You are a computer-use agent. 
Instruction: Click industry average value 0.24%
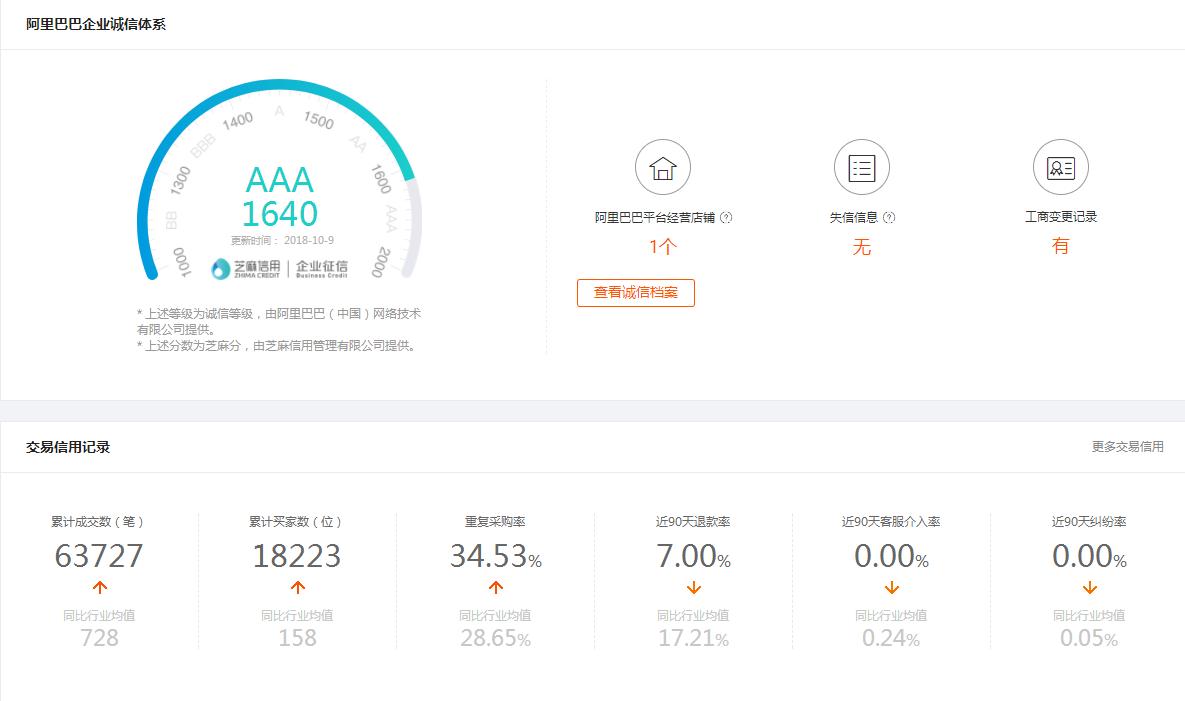(891, 638)
